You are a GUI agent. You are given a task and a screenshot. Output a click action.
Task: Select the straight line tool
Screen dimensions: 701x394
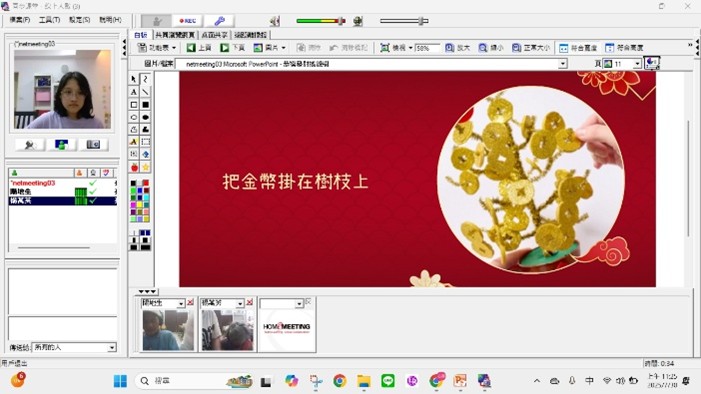146,92
